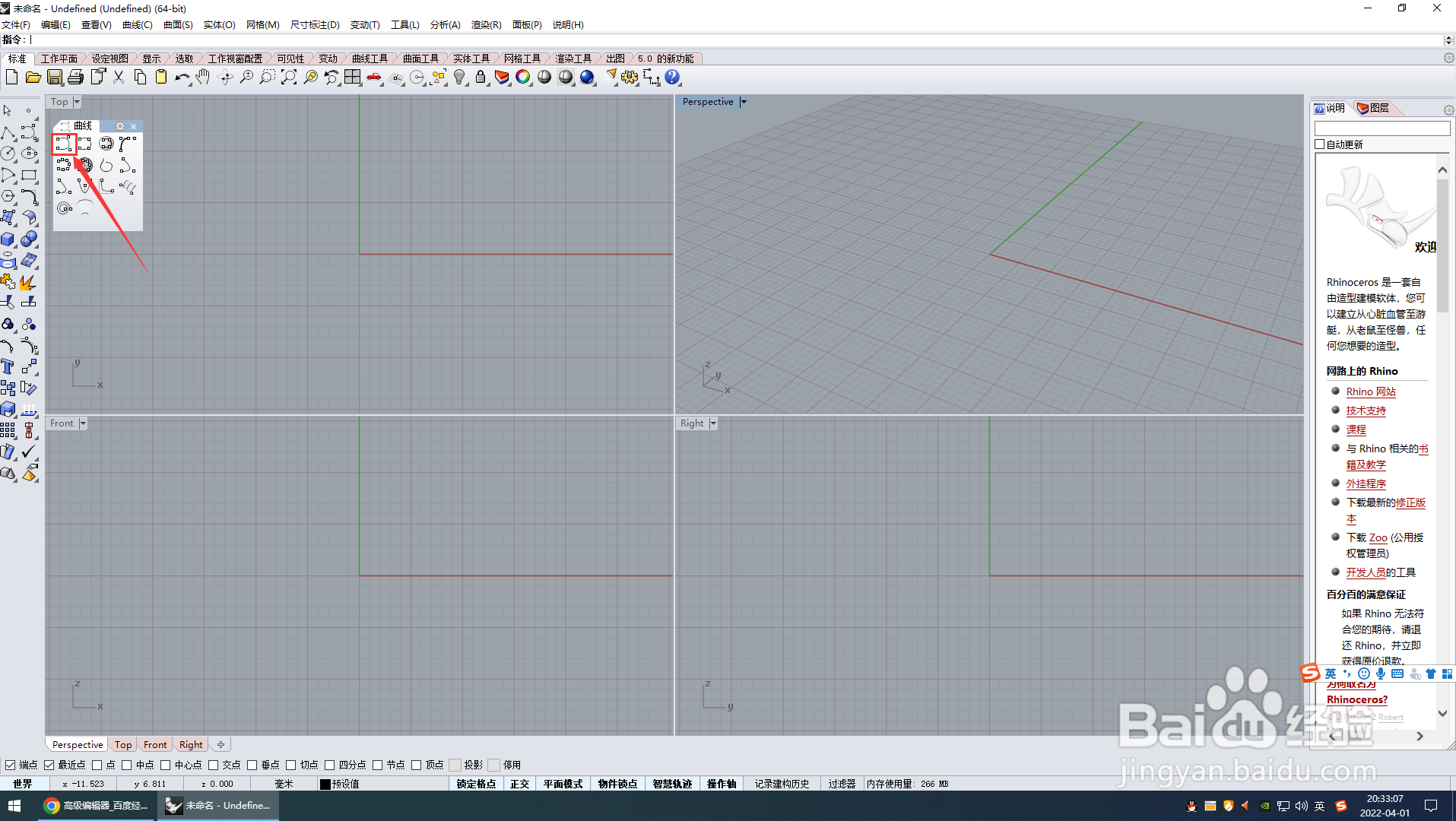This screenshot has width=1456, height=821.
Task: Open the 曲线(C) menu
Action: point(138,24)
